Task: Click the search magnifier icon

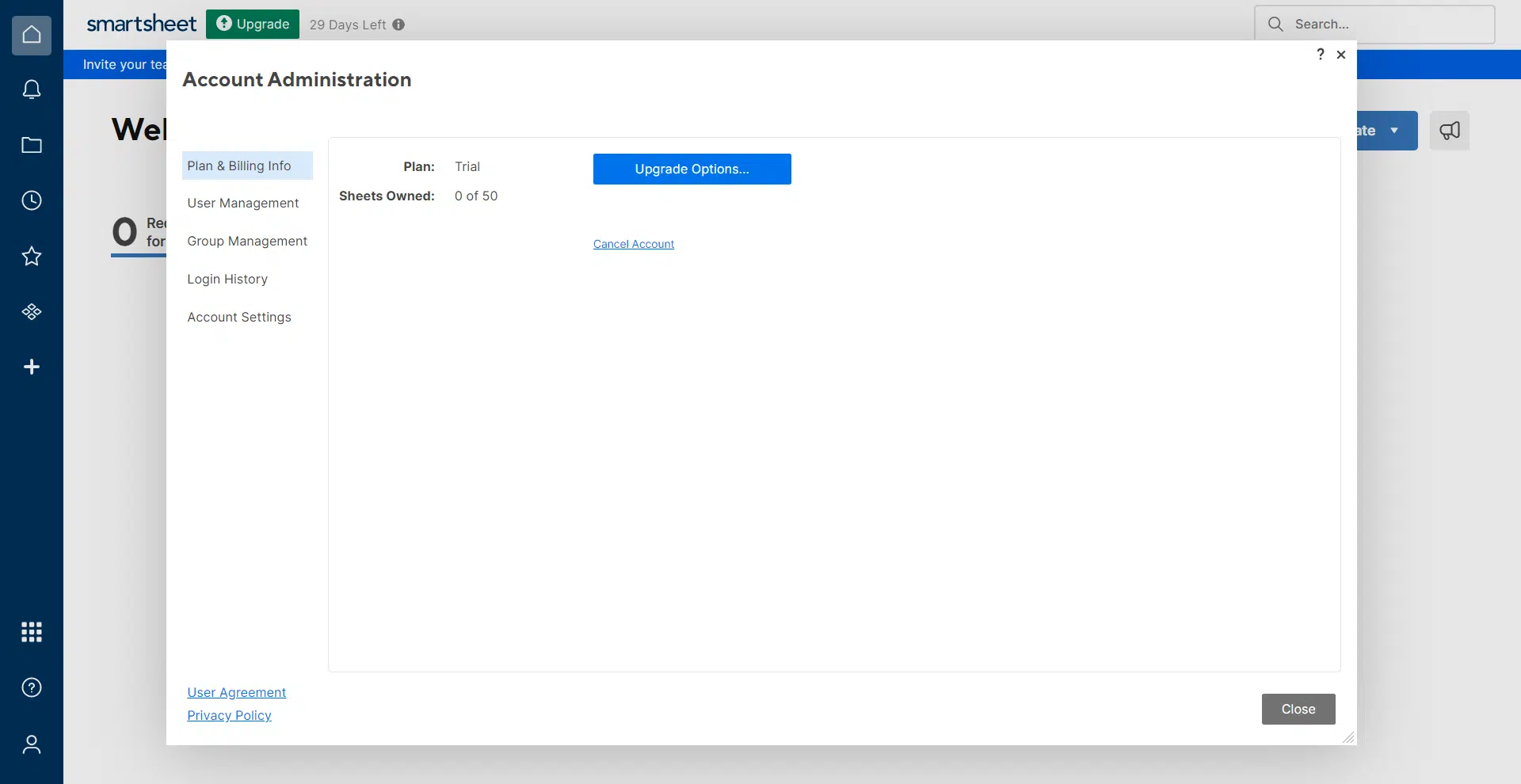Action: tap(1275, 25)
